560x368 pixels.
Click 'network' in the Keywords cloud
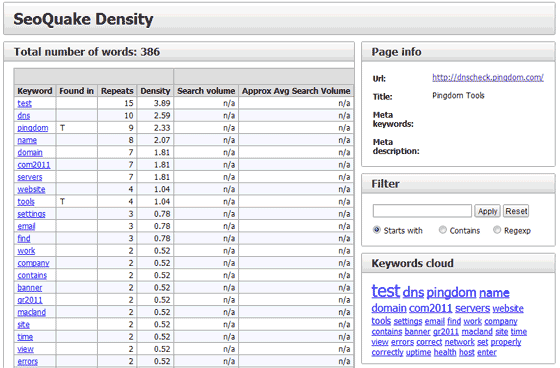pyautogui.click(x=460, y=342)
